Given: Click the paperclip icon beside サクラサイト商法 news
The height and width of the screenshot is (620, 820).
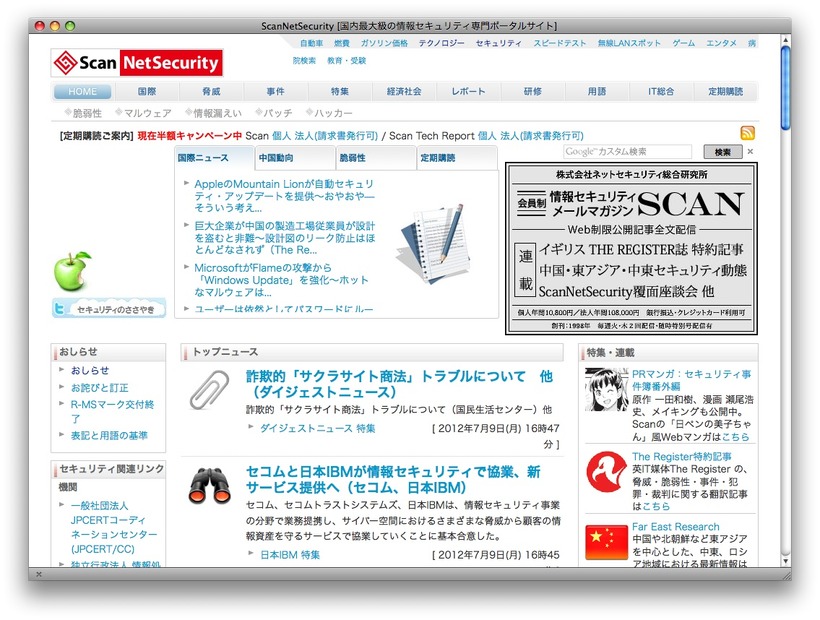Looking at the screenshot, I should click(210, 389).
